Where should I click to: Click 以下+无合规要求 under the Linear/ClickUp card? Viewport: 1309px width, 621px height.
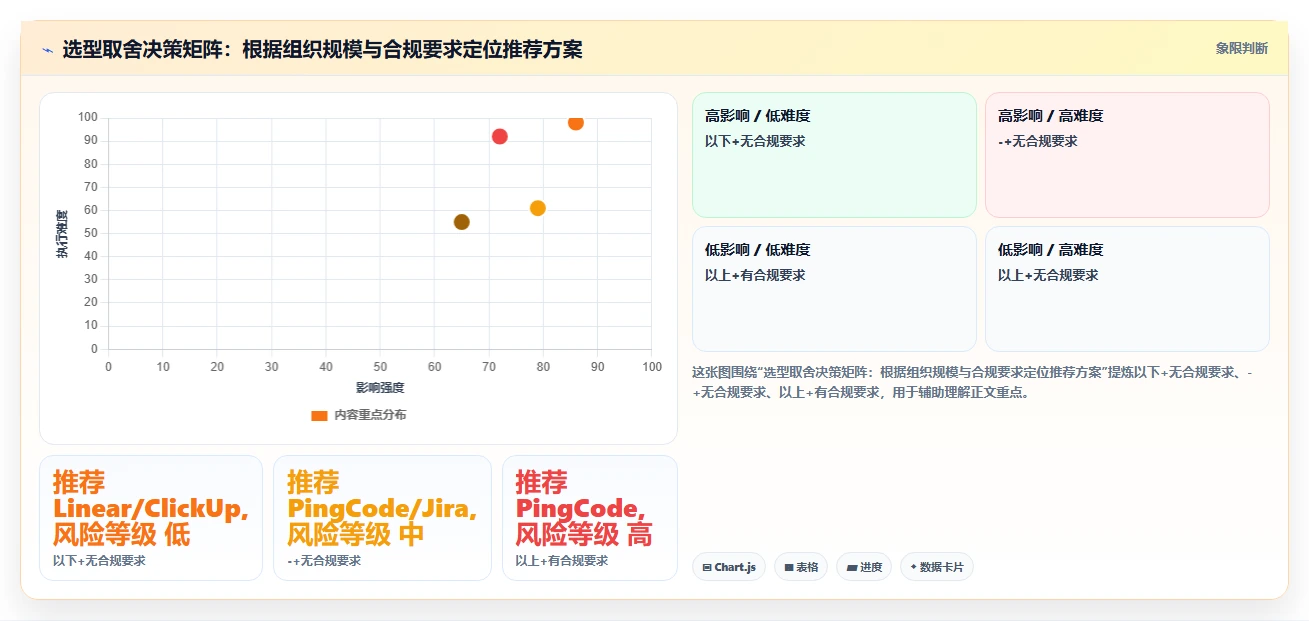(x=99, y=561)
